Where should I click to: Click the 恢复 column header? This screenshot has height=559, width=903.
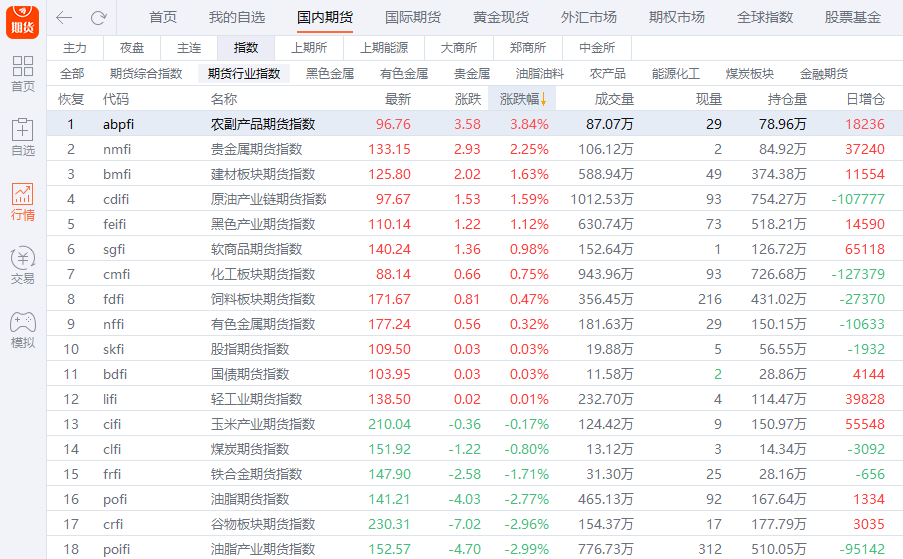71,99
